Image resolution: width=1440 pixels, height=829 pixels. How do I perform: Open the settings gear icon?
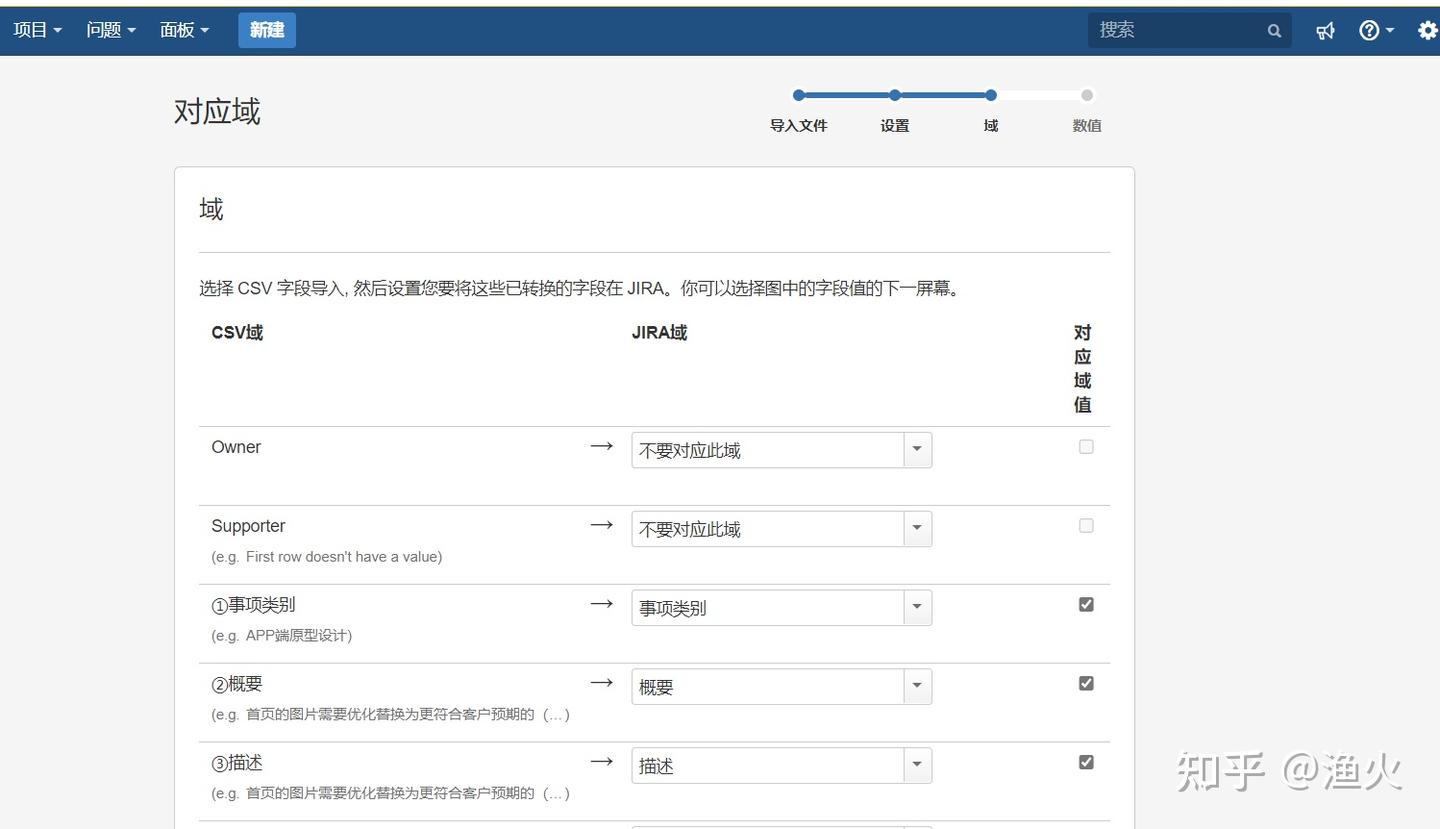tap(1427, 31)
